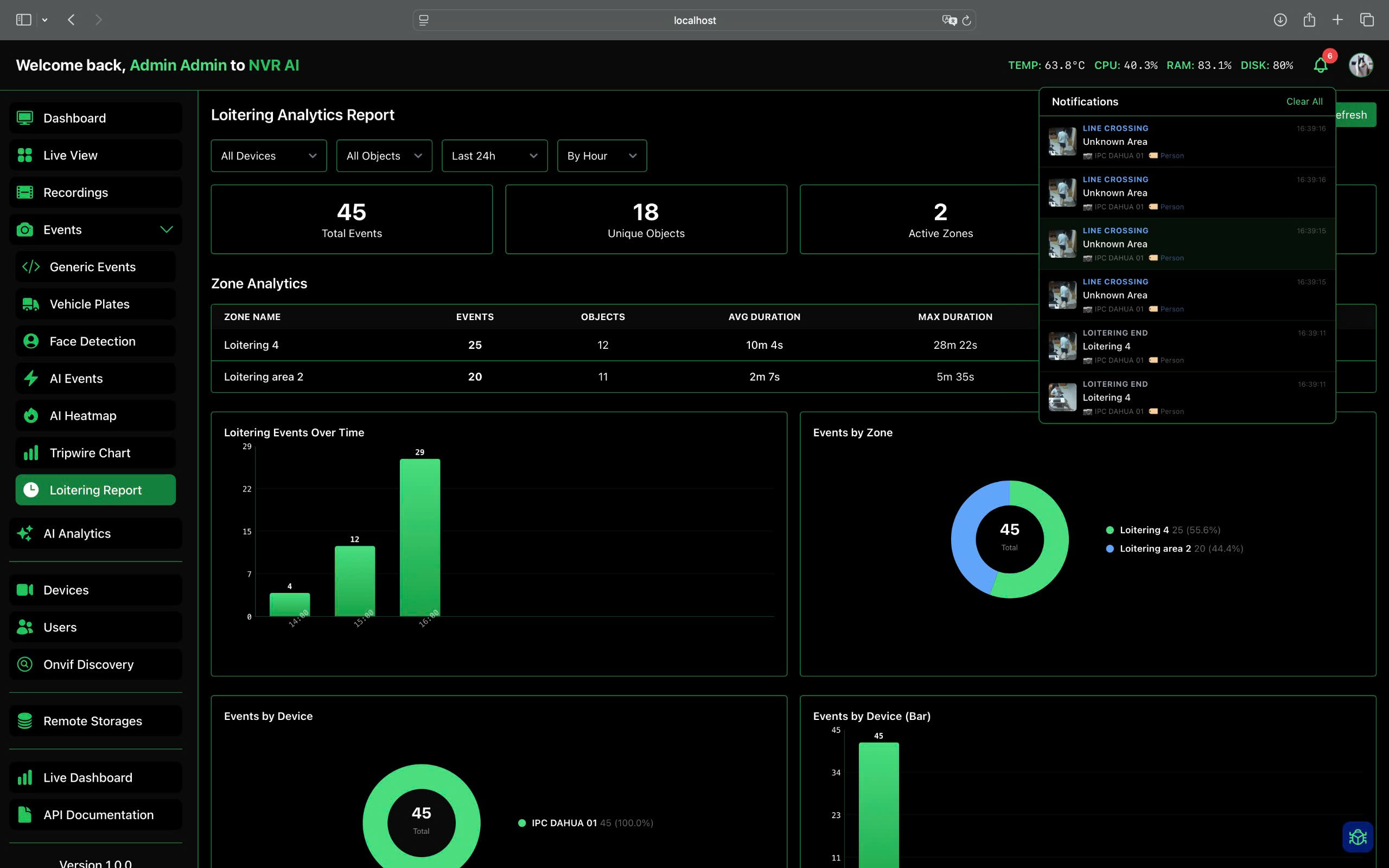Open the All Devices dropdown
The image size is (1389, 868).
pos(269,156)
